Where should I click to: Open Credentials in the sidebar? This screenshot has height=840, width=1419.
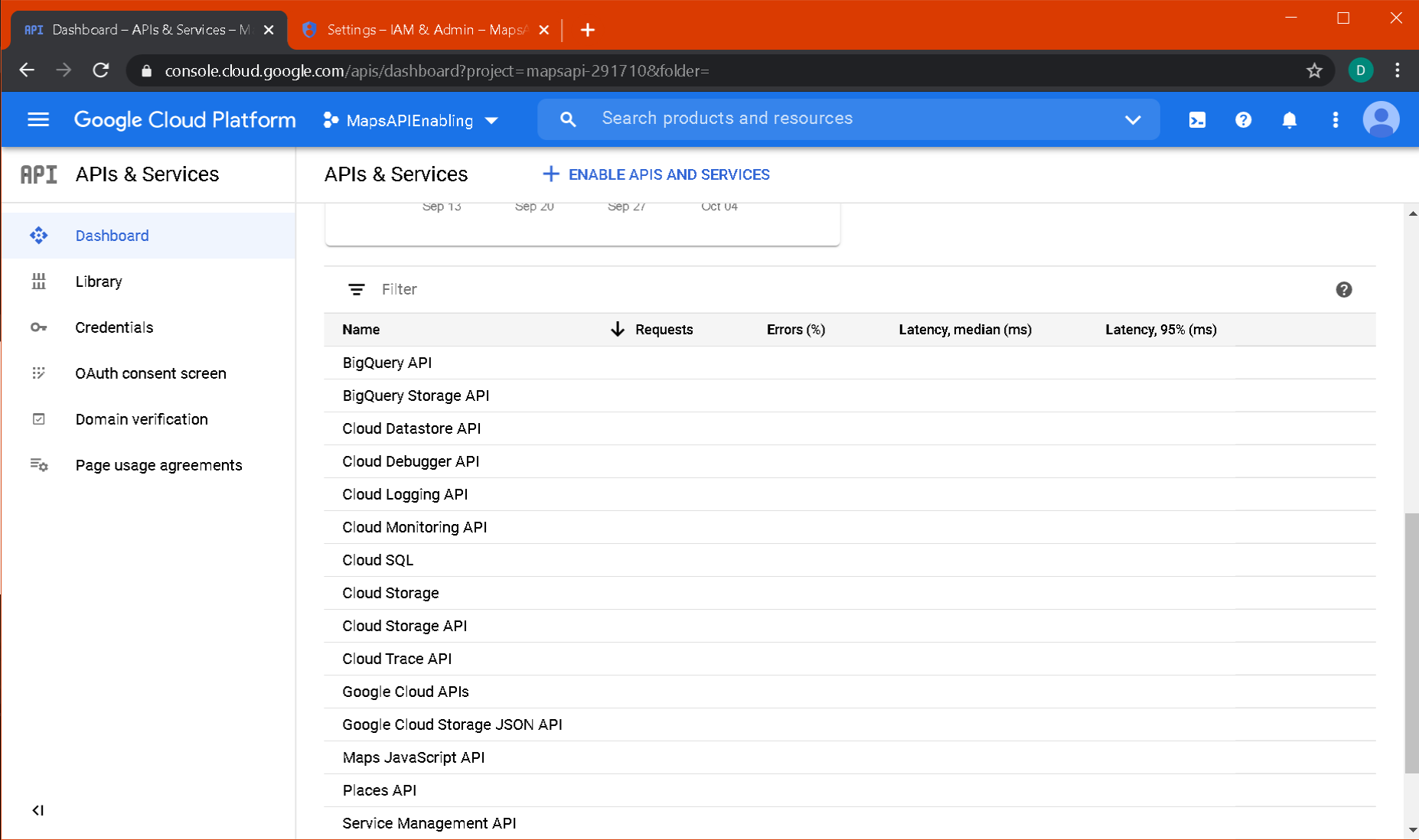point(114,327)
